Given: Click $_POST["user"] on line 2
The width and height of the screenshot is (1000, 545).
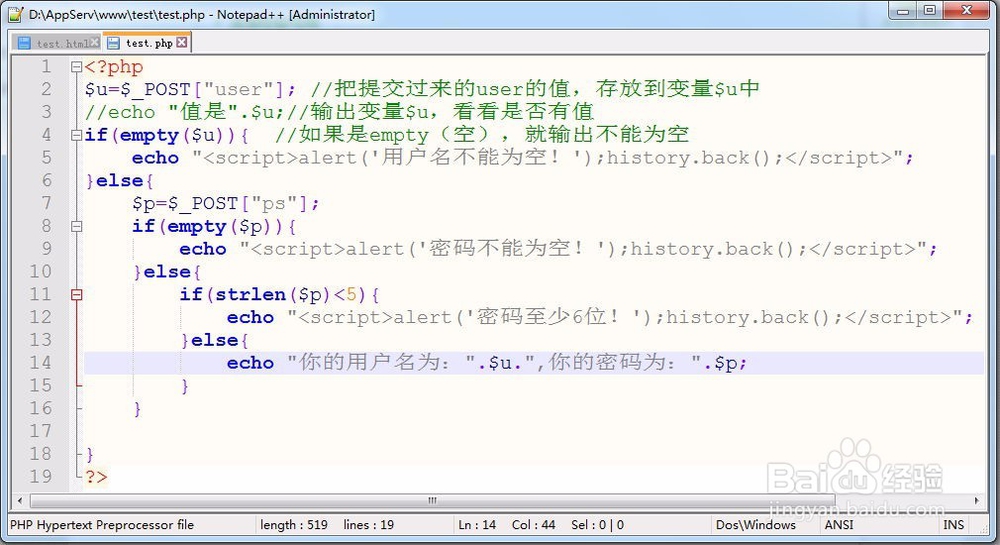Looking at the screenshot, I should [202, 89].
